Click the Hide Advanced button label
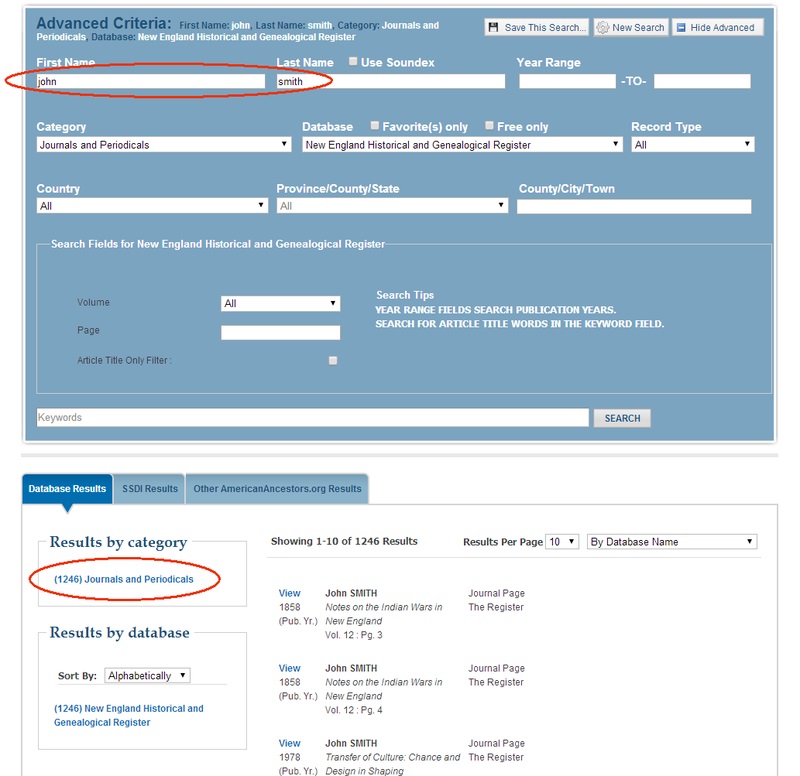The image size is (800, 776). point(722,28)
